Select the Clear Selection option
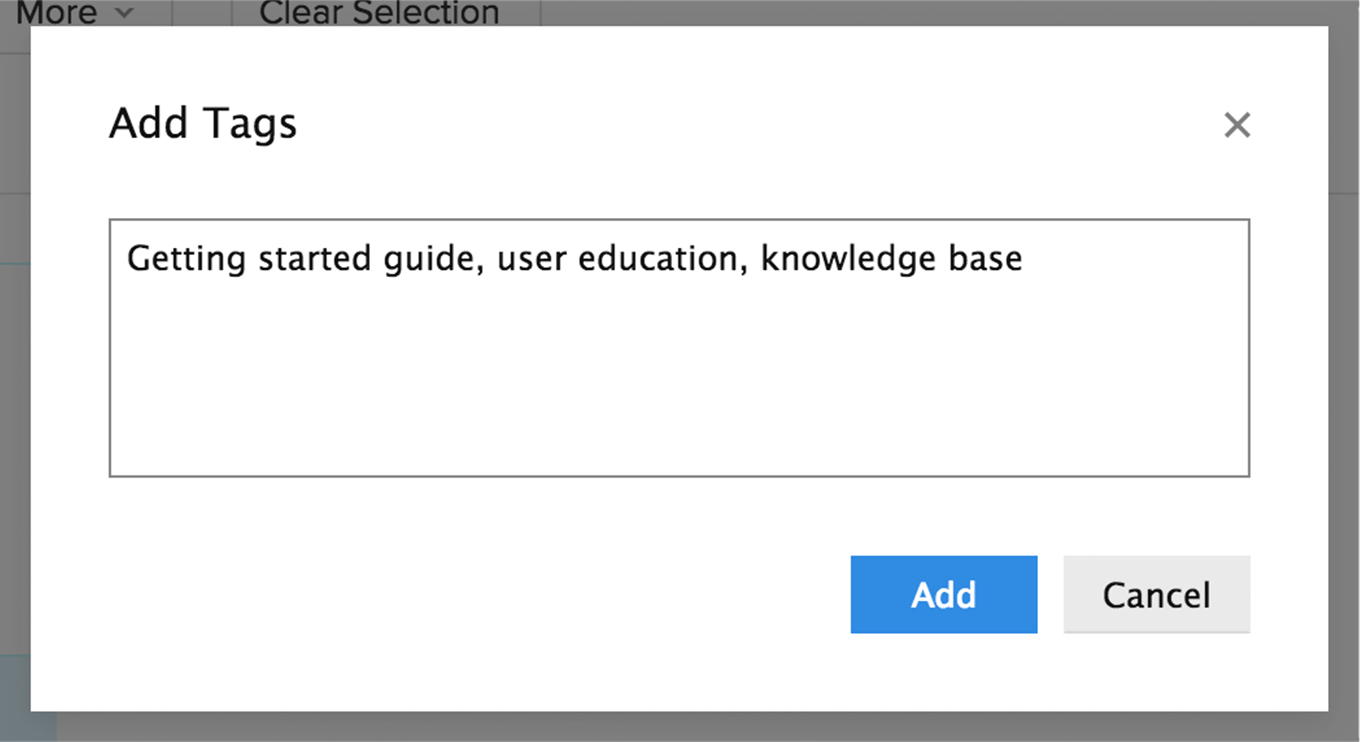Screen dimensions: 1360x742 pyautogui.click(x=379, y=13)
